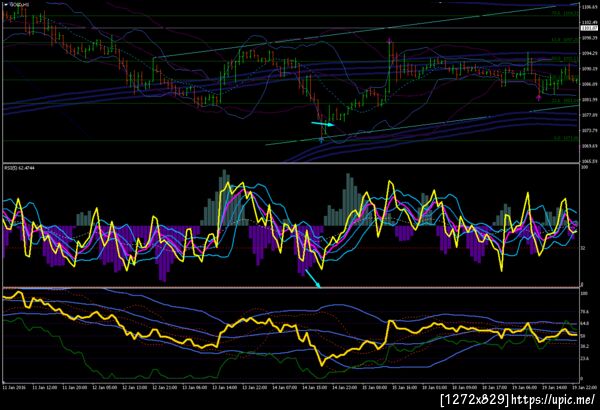Click the 14 Jan 07:00 time axis label
Screen dimensions: 600x410
point(285,387)
